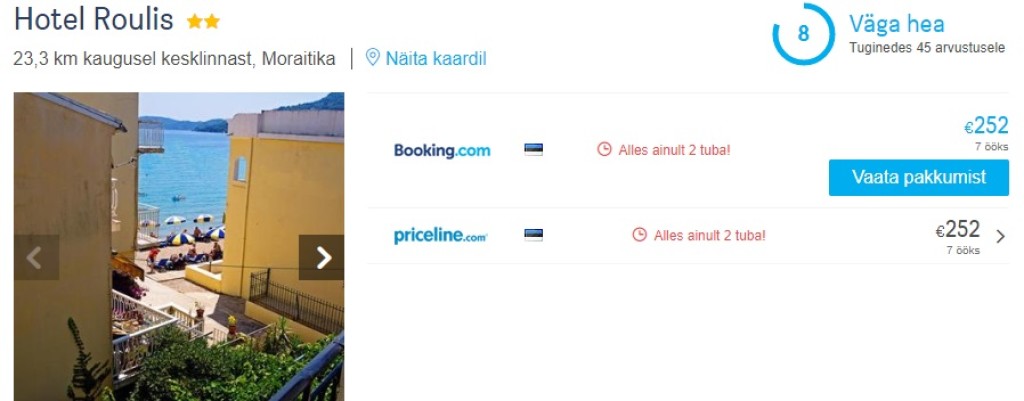
Task: Click the next photo arrow
Action: coord(322,258)
